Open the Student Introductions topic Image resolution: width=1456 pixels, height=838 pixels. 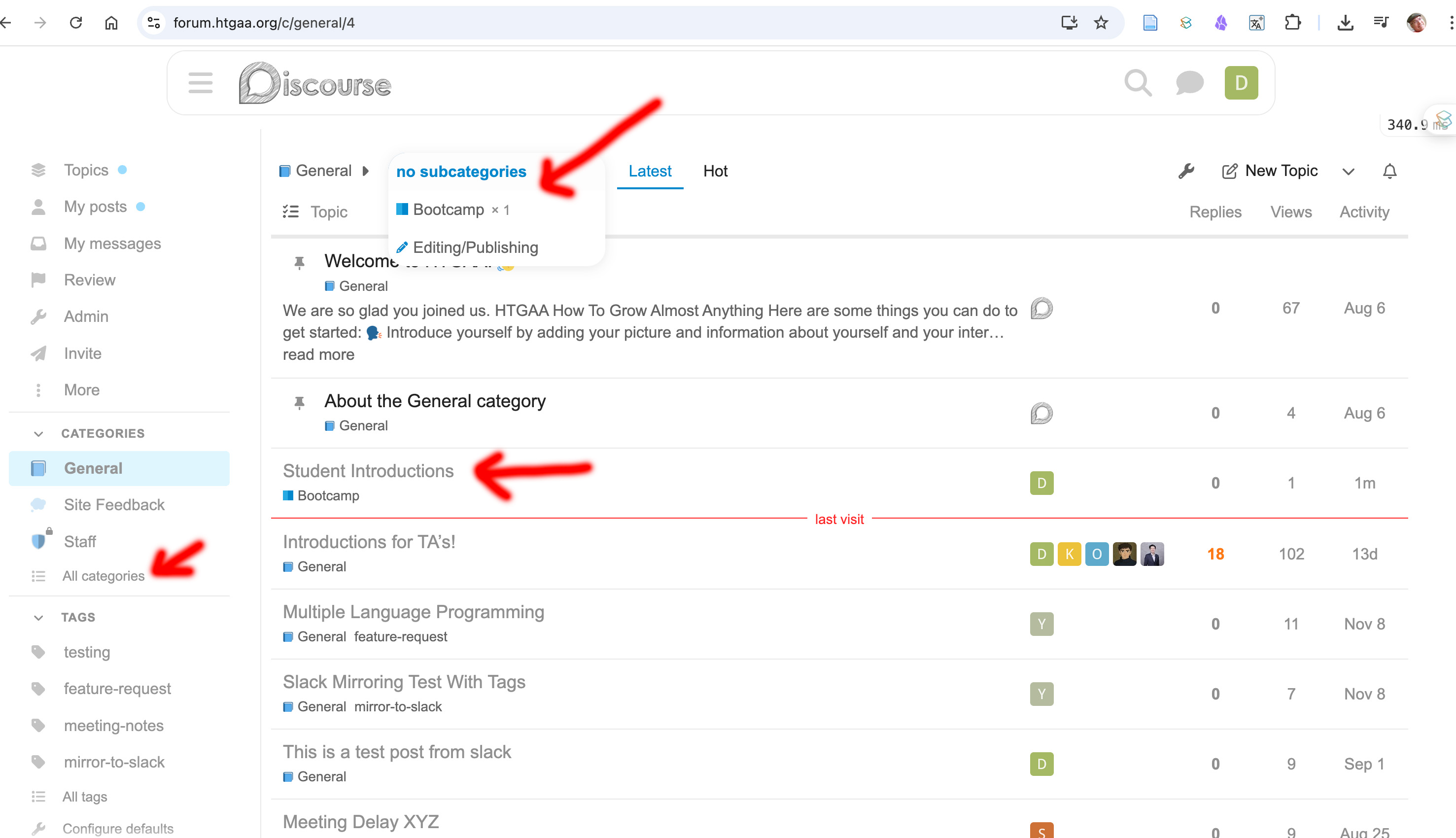tap(368, 471)
